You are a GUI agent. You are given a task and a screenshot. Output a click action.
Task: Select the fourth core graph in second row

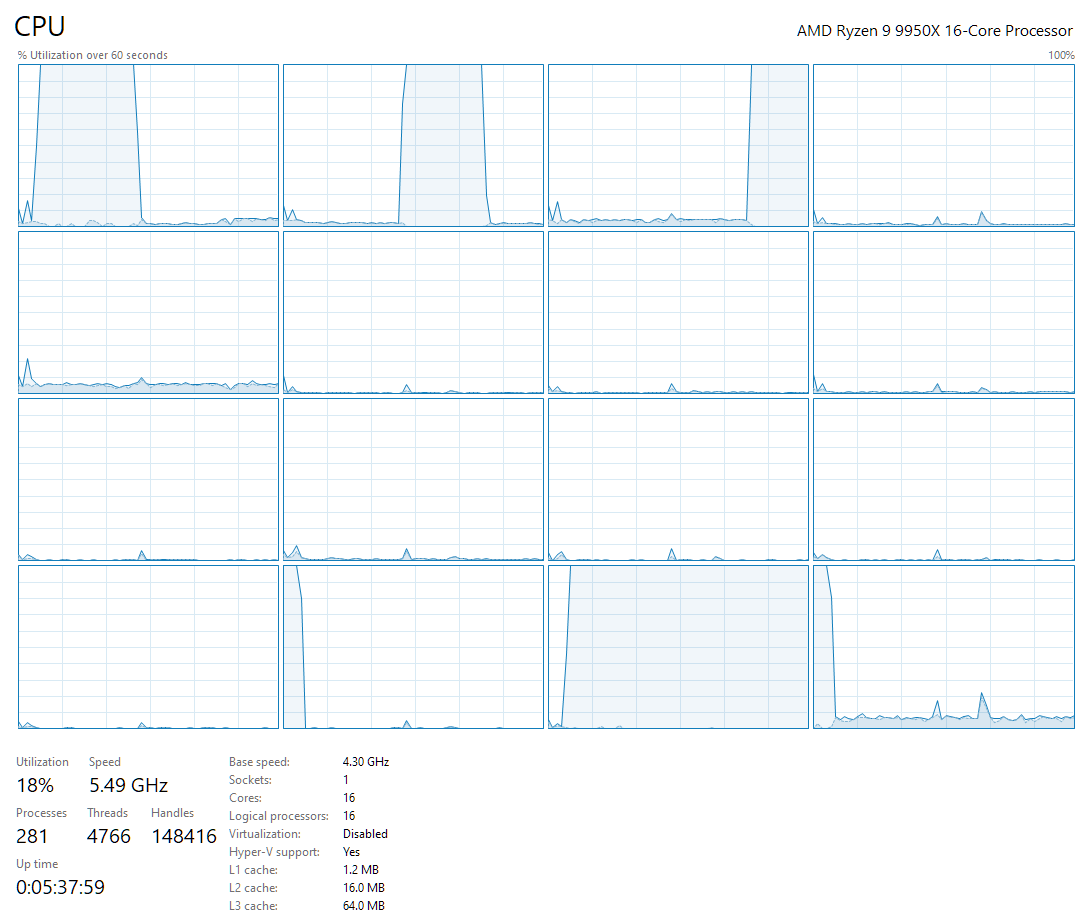pos(943,313)
